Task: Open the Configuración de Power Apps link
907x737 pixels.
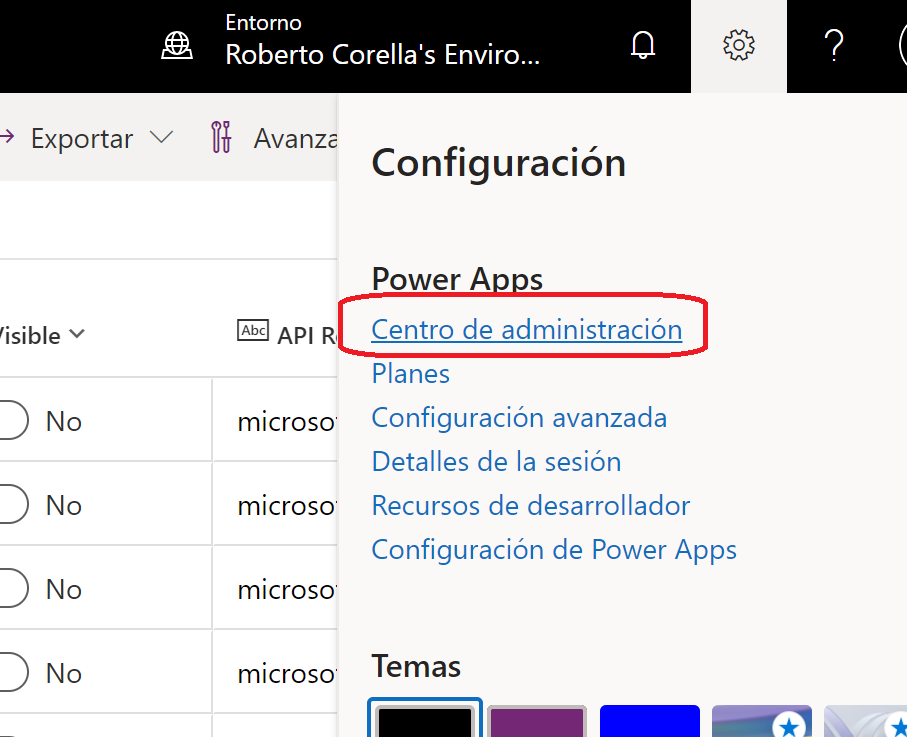Action: coord(554,550)
